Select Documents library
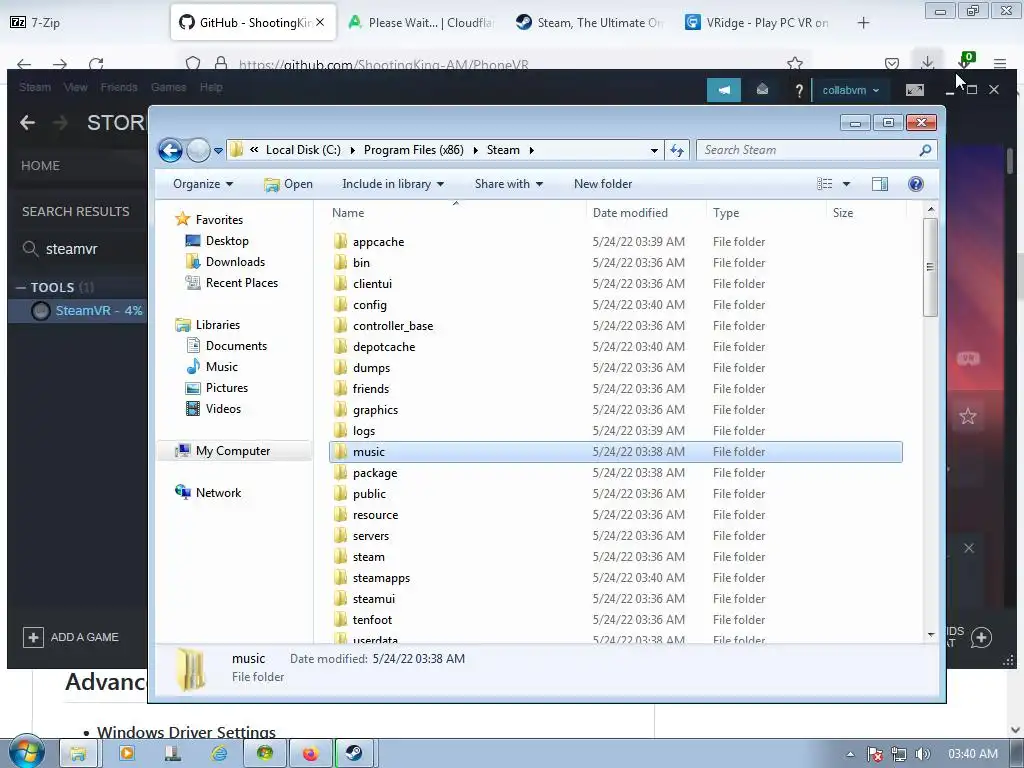Viewport: 1024px width, 768px height. [x=236, y=346]
